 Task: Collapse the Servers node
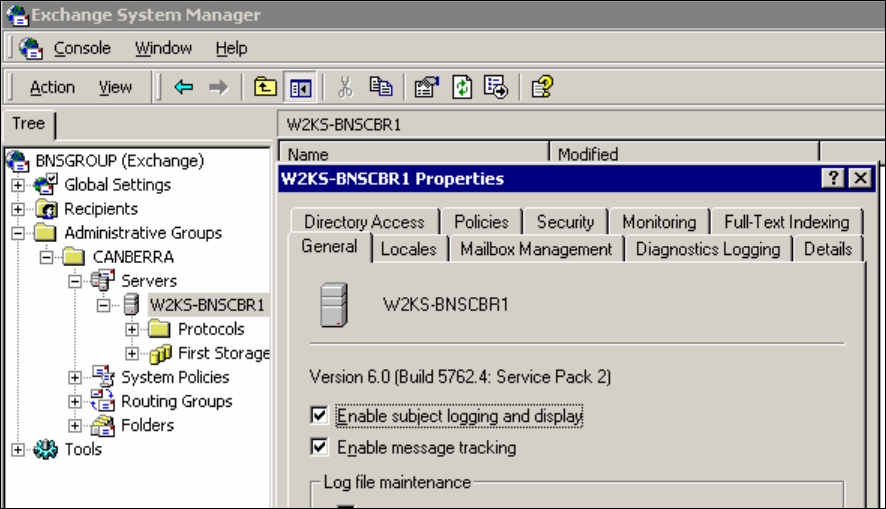point(75,281)
